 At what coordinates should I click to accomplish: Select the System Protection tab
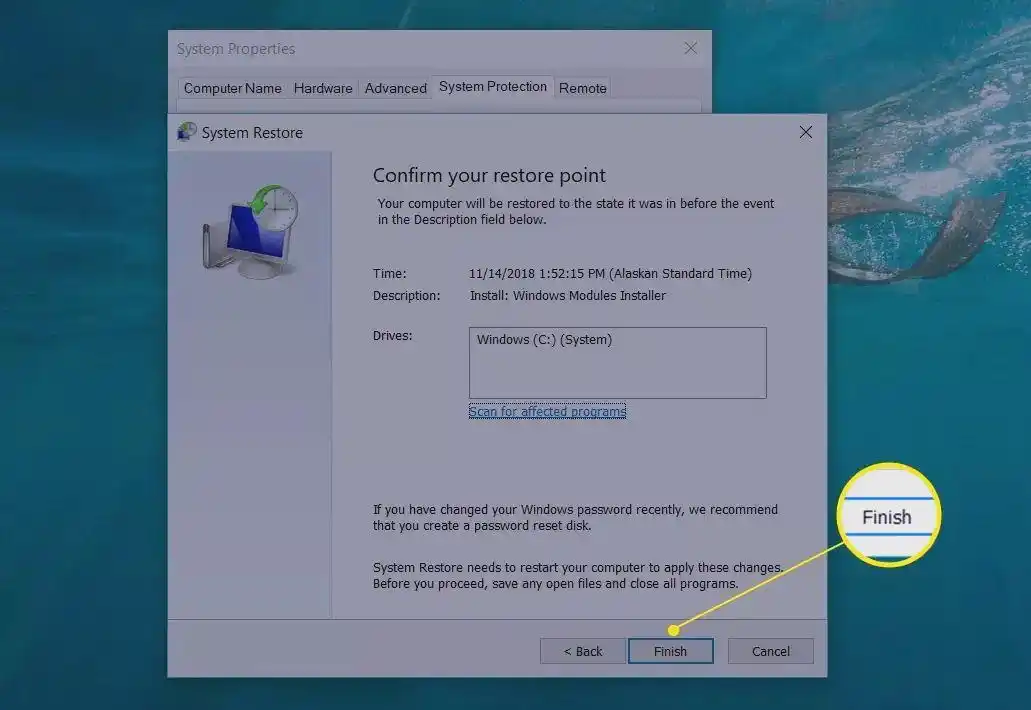click(x=493, y=87)
